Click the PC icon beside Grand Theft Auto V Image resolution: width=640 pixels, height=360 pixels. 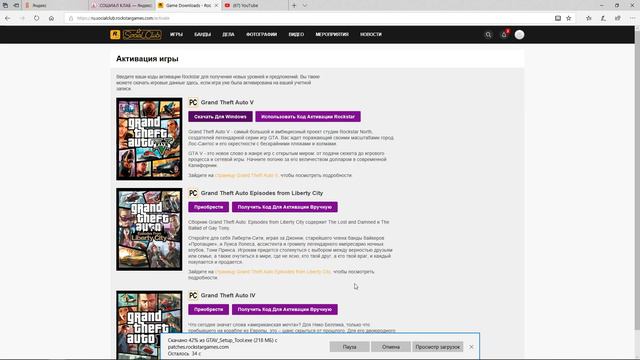193,102
